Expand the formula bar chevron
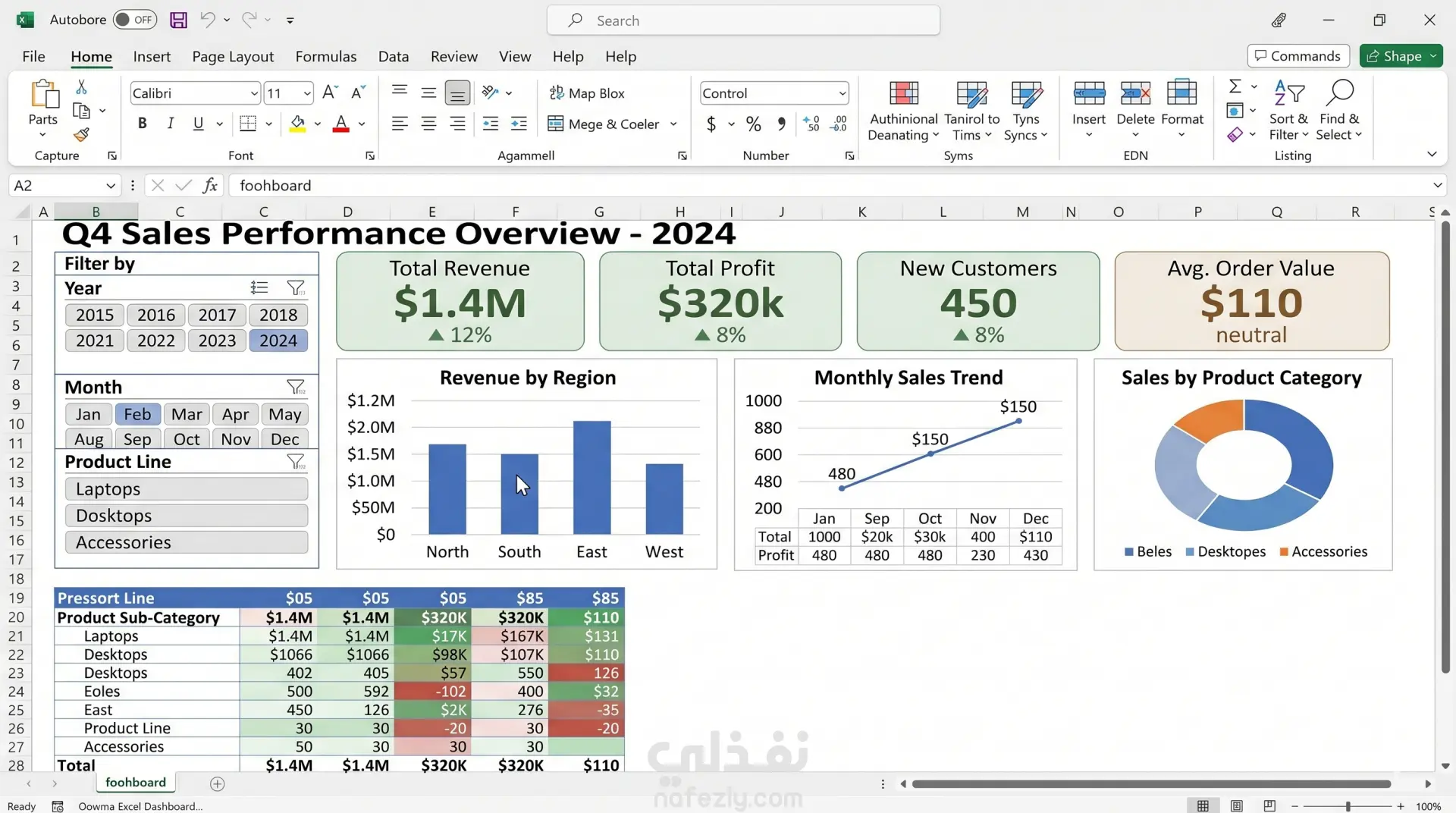Viewport: 1456px width, 813px height. (1437, 186)
